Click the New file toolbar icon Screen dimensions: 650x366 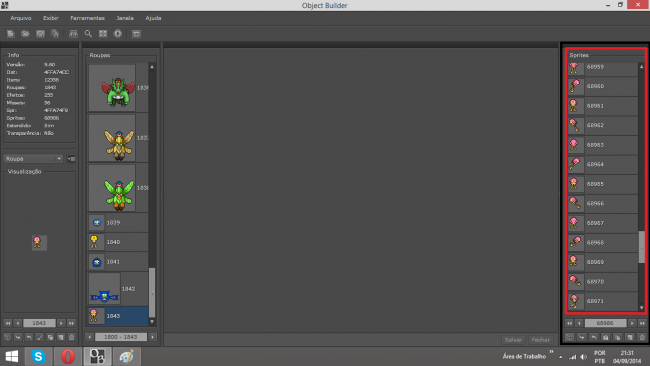10,34
